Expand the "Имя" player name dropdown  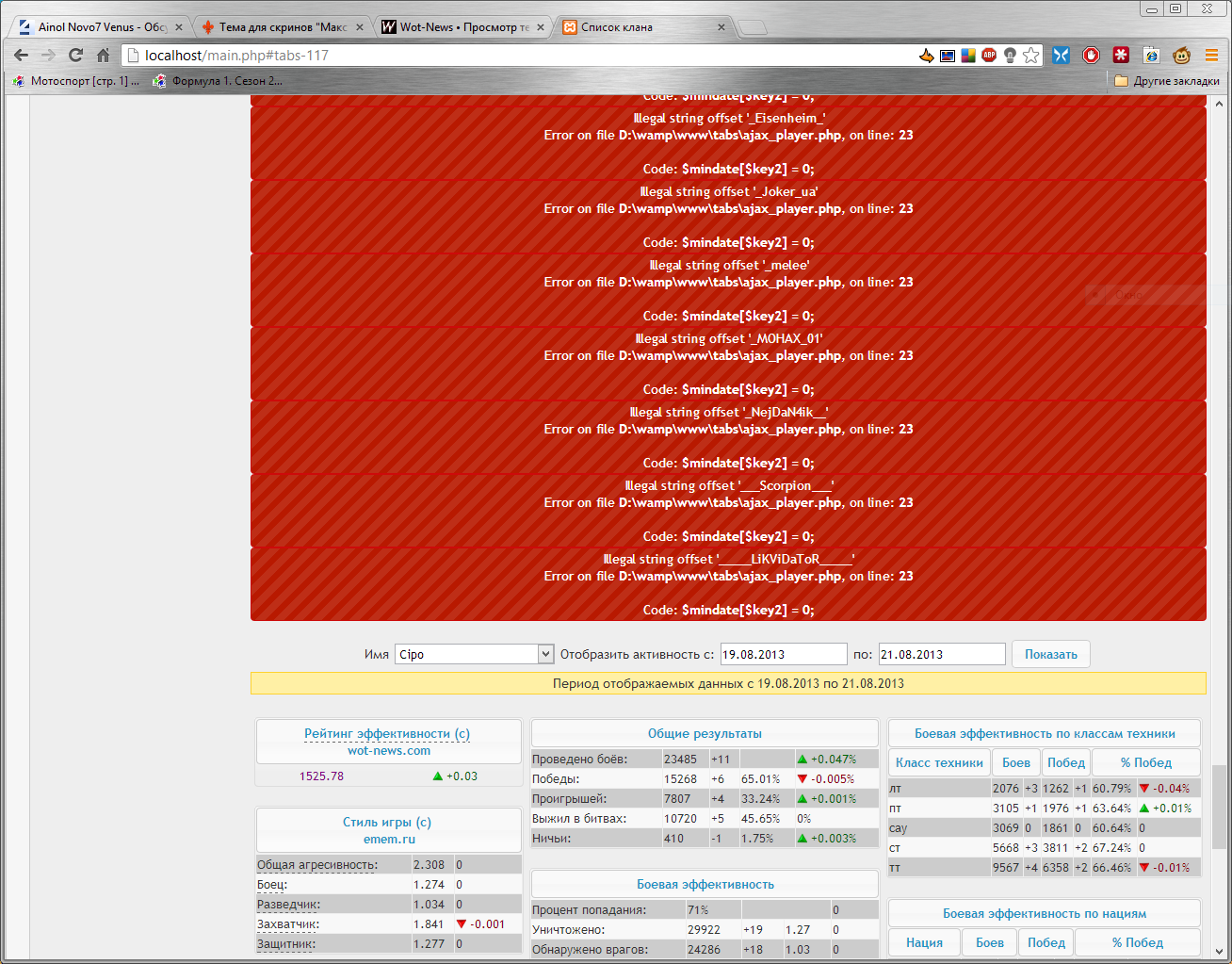pyautogui.click(x=544, y=654)
